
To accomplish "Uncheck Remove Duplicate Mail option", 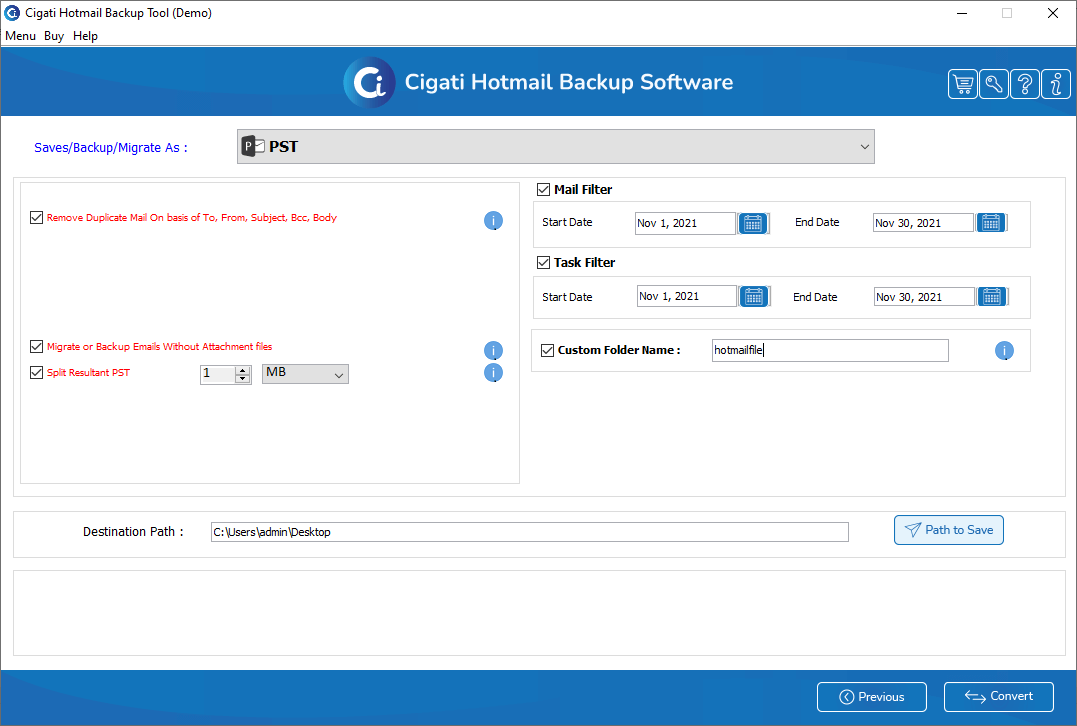I will pos(37,217).
